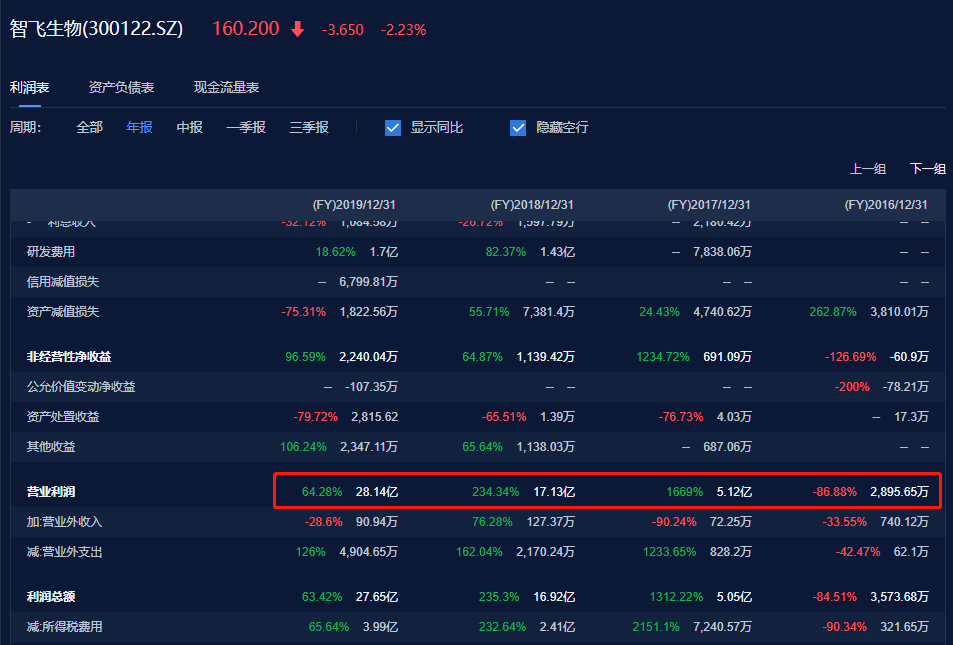Screen dimensions: 953x645
Task: Switch to the 资产负债表 tab
Action: click(121, 88)
